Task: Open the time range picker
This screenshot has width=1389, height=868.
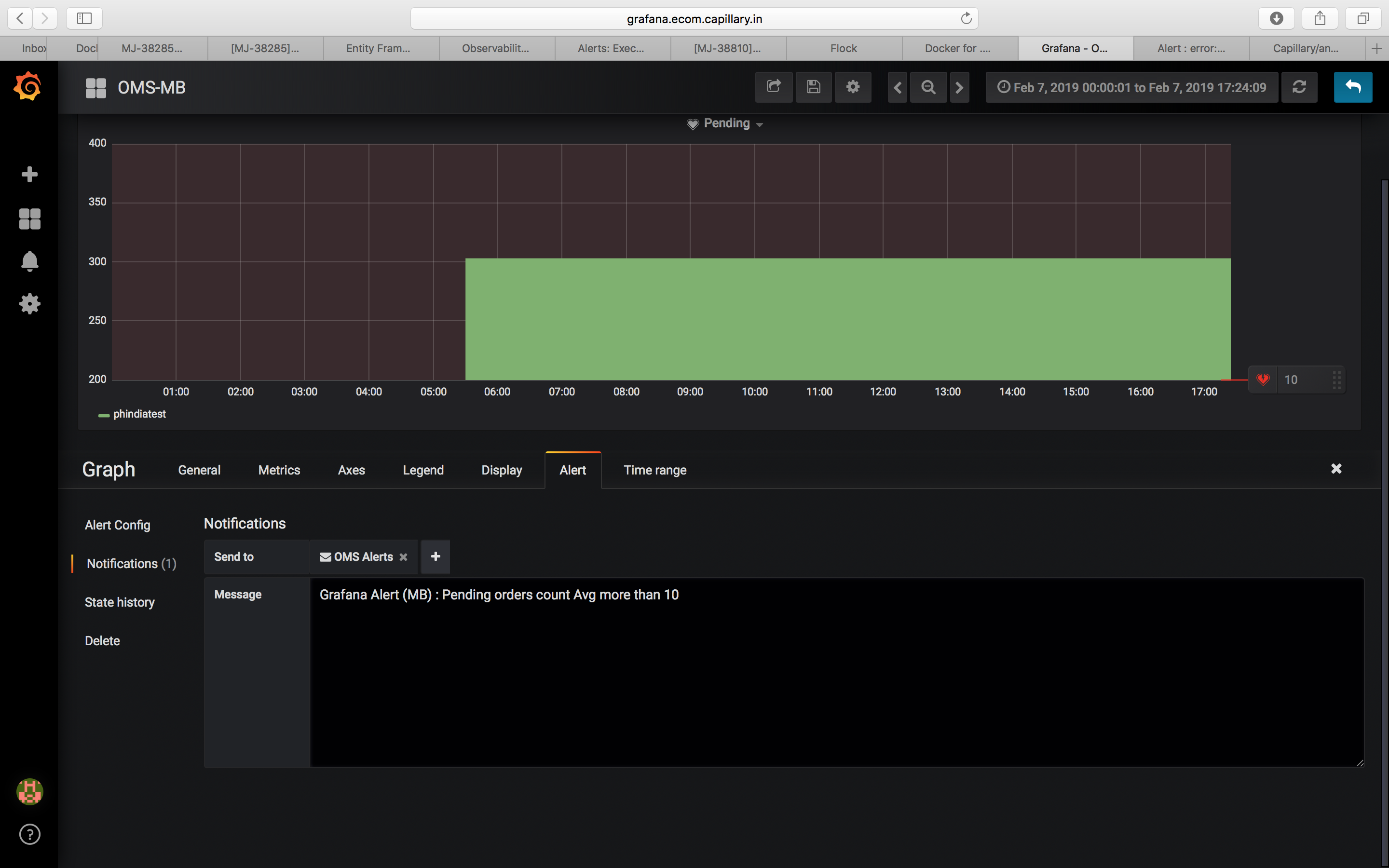Action: (x=1130, y=87)
